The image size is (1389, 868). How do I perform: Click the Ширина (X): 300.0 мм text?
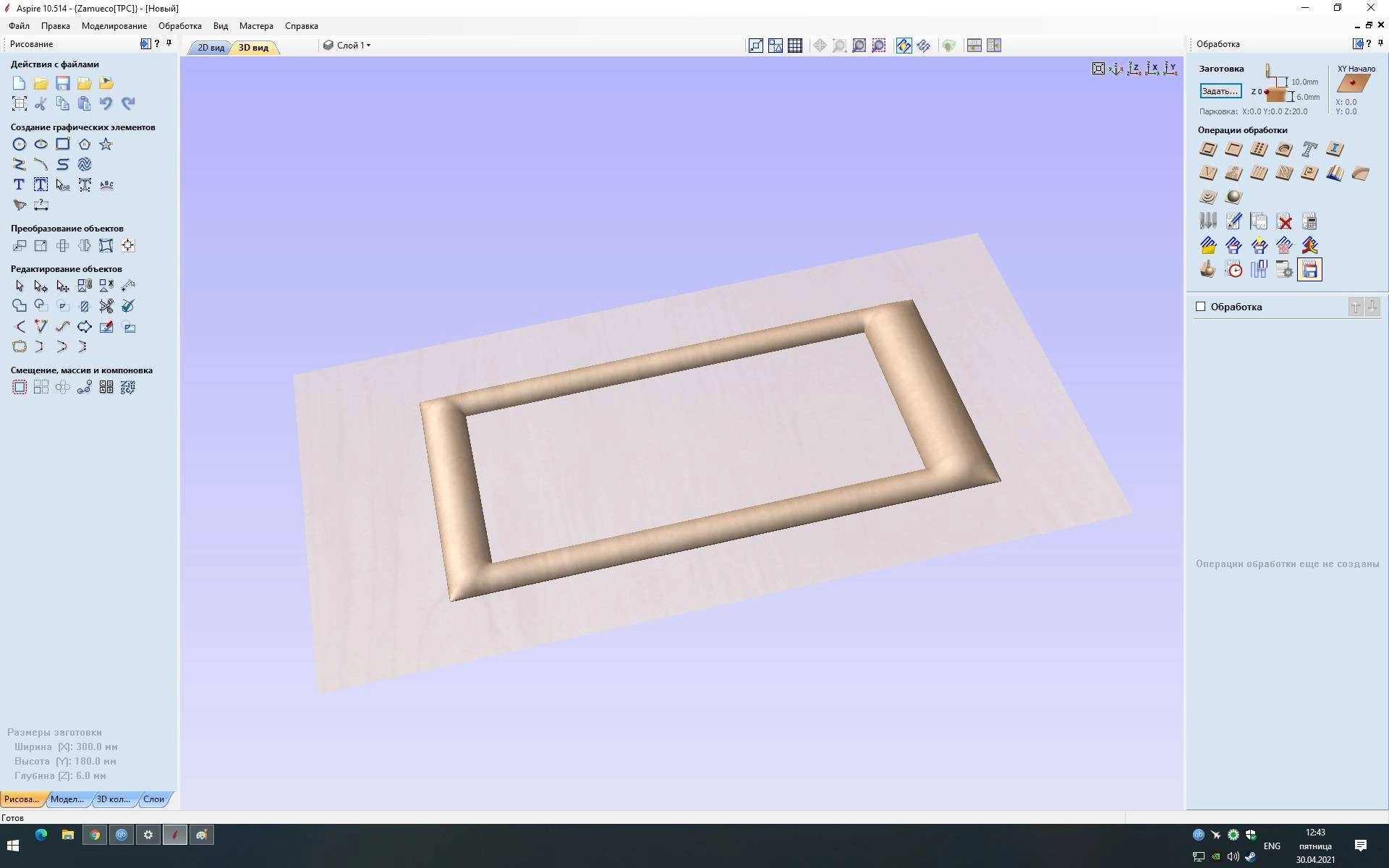(66, 746)
